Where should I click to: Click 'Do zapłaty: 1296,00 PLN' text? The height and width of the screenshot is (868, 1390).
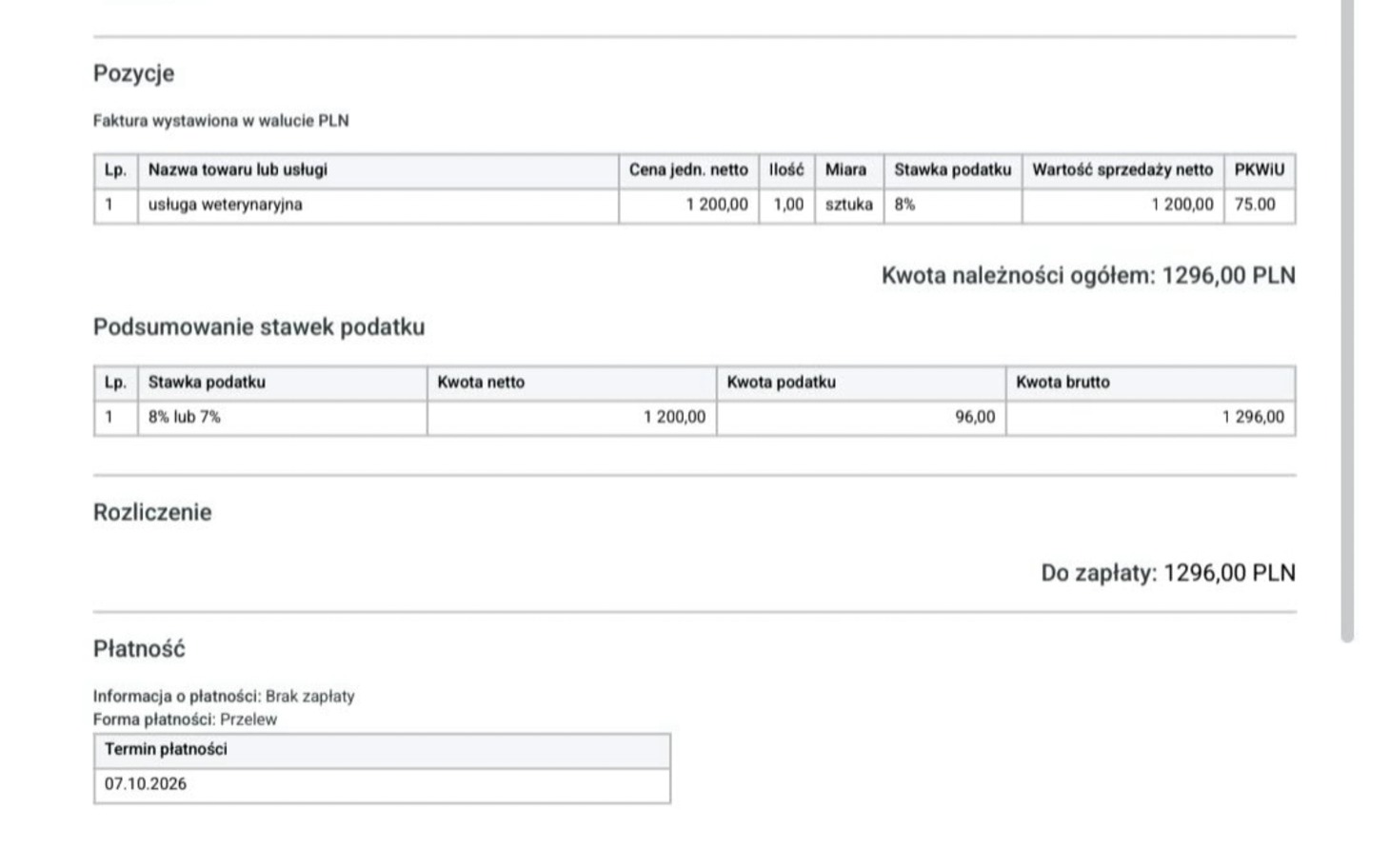click(1168, 573)
